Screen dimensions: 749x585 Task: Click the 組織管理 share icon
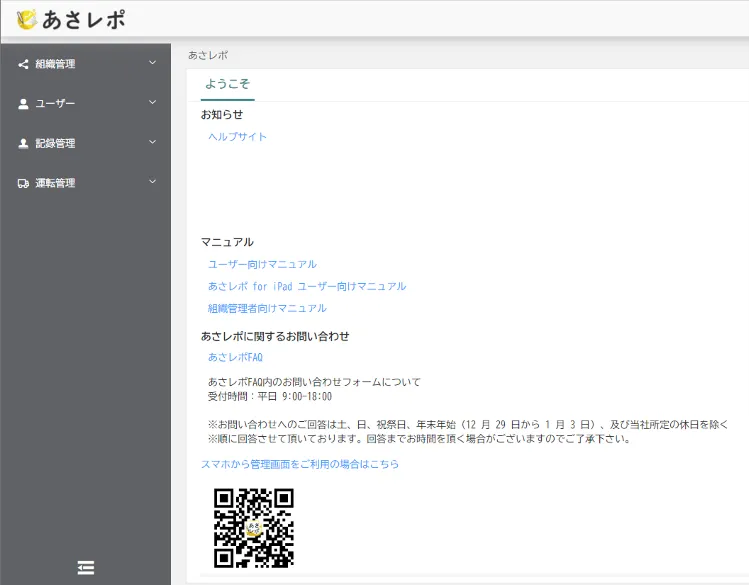tap(23, 64)
